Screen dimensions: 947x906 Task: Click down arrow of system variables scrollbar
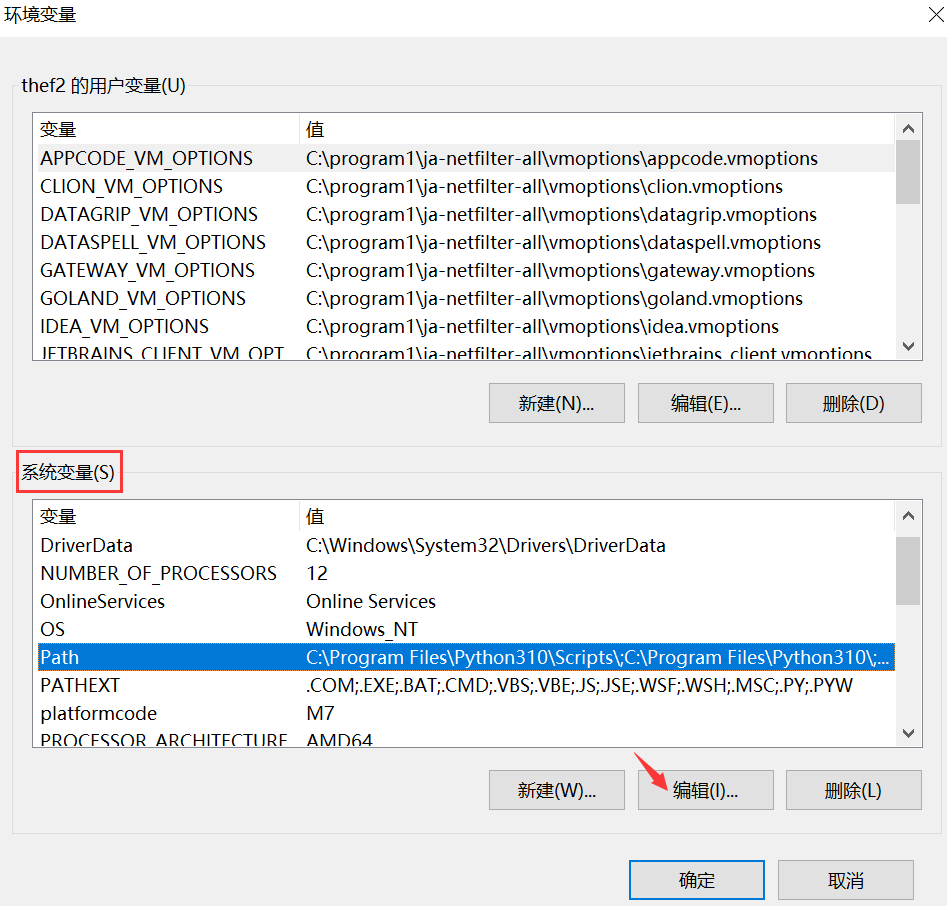(908, 733)
